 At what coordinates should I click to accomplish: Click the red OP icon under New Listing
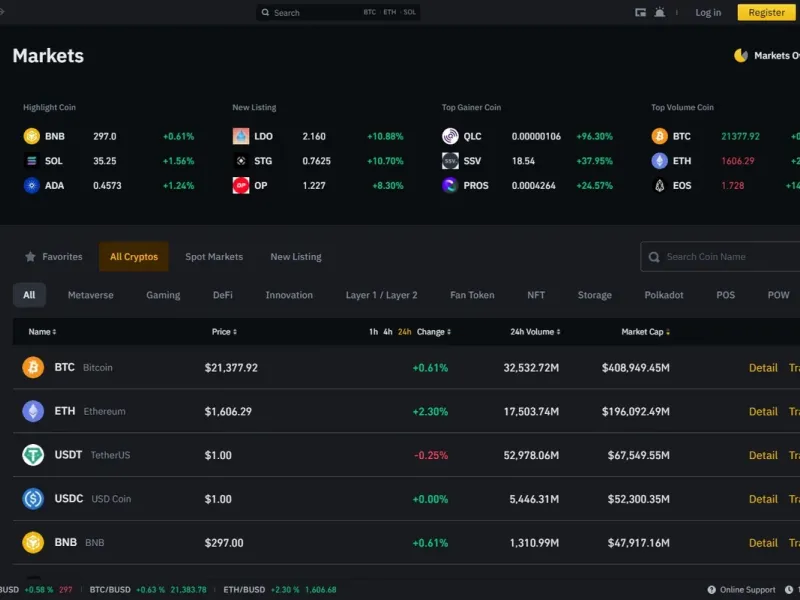(x=241, y=185)
